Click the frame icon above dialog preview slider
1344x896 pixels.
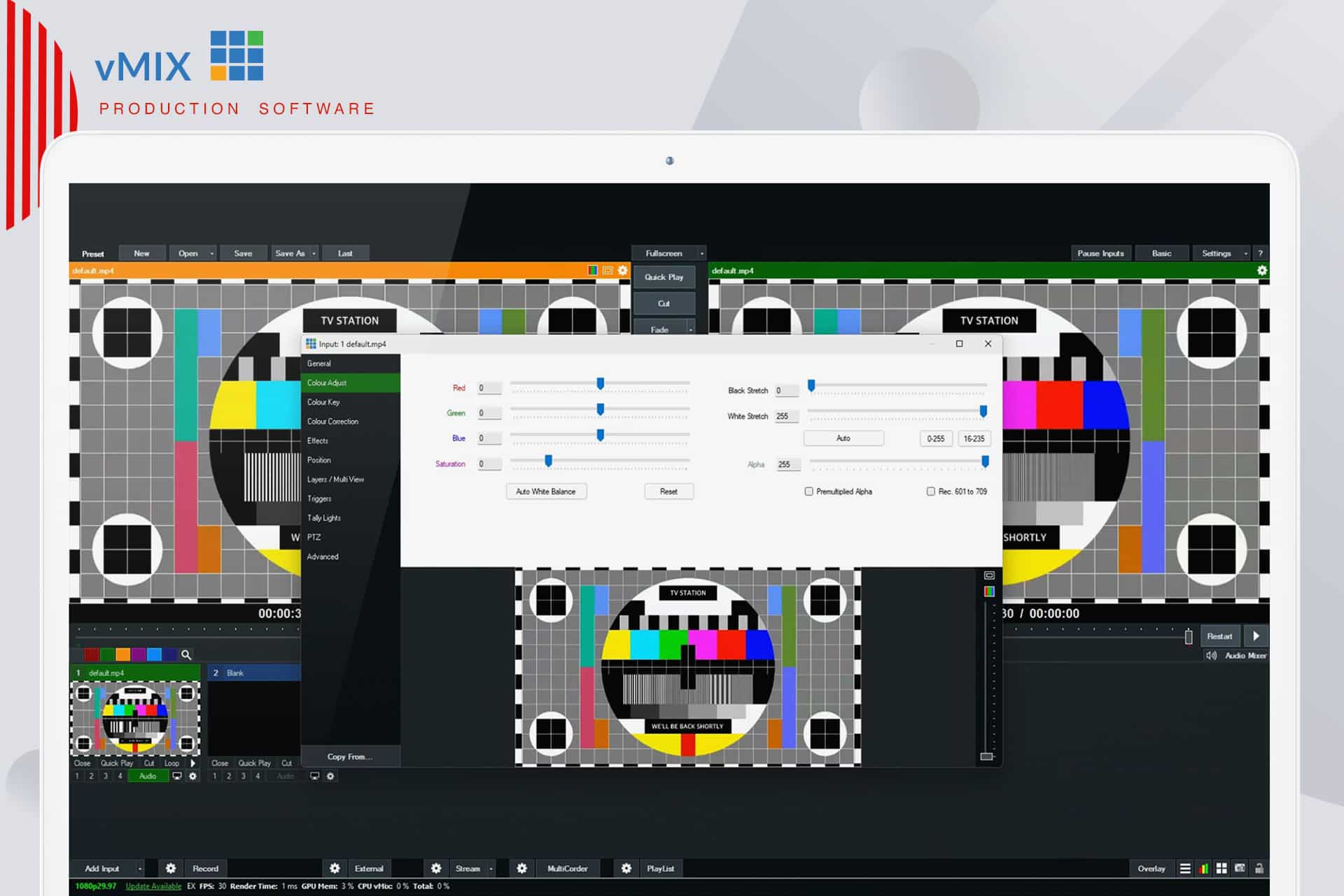989,575
